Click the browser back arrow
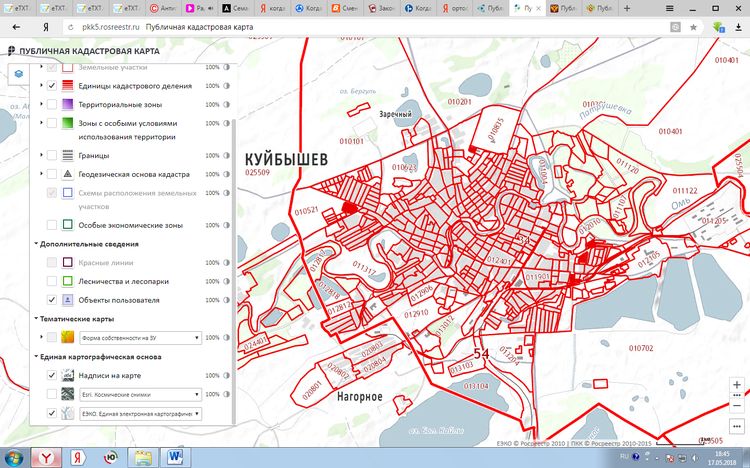Viewport: 750px width, 468px height. 16,27
